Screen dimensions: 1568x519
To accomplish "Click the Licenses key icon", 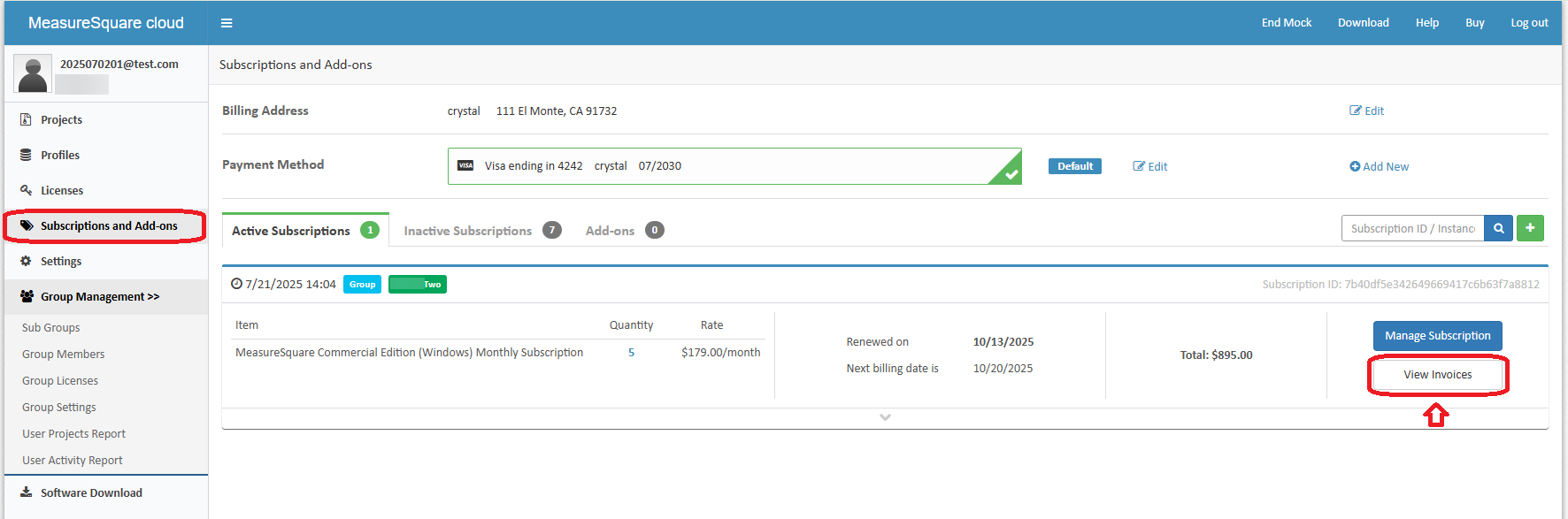I will click(26, 190).
